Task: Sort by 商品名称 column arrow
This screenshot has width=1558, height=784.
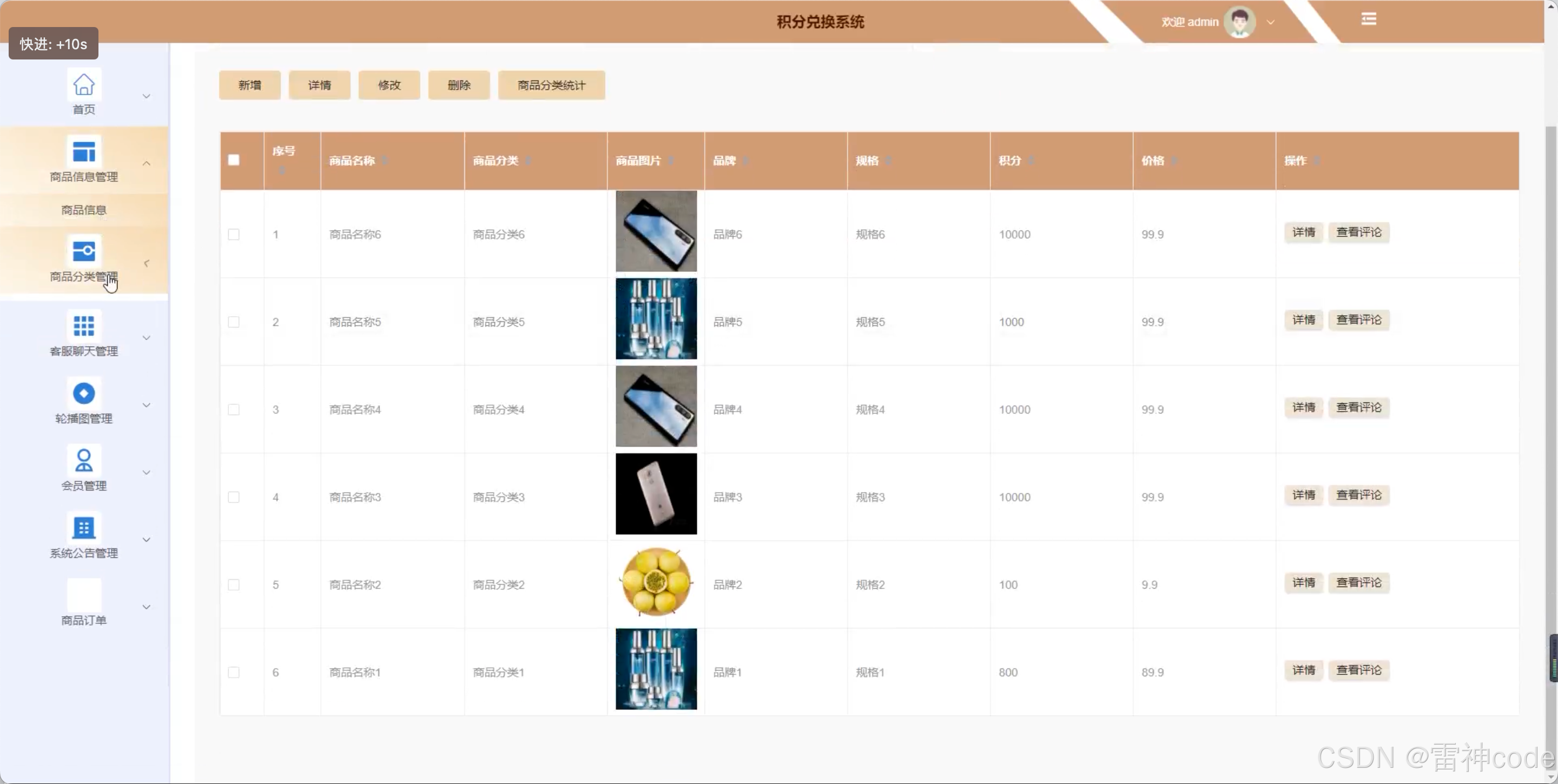Action: (x=385, y=161)
